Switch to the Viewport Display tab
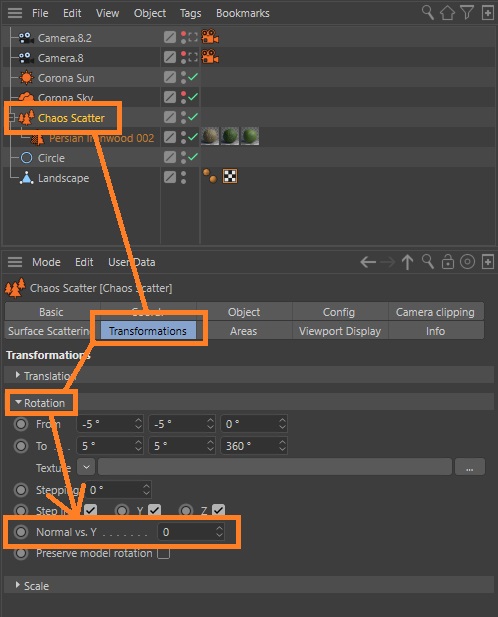The height and width of the screenshot is (617, 498). click(340, 331)
